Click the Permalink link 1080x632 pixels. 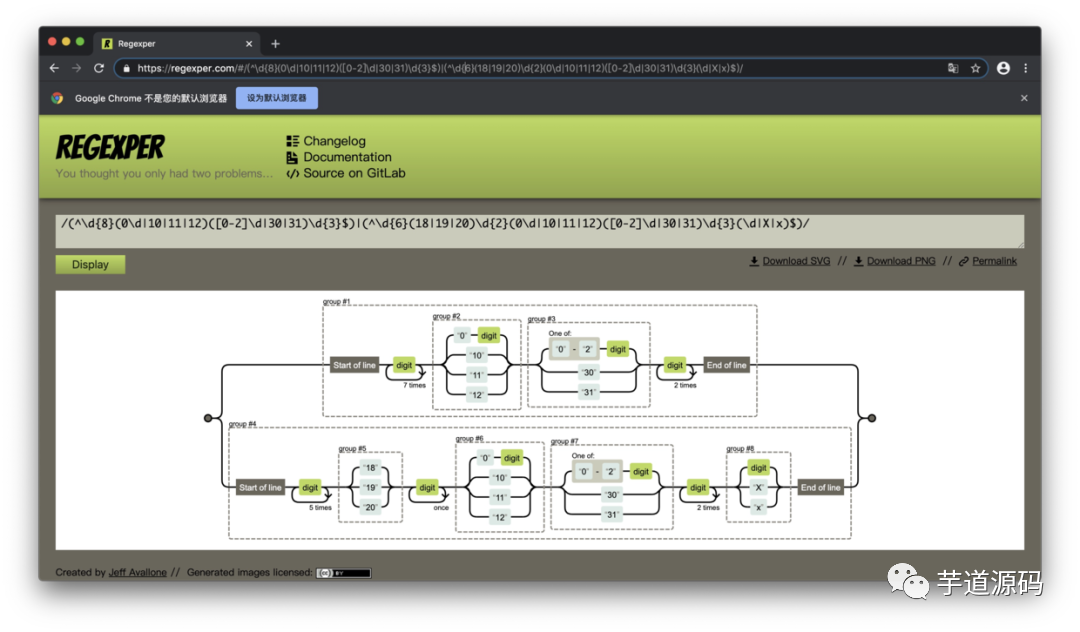(x=994, y=261)
